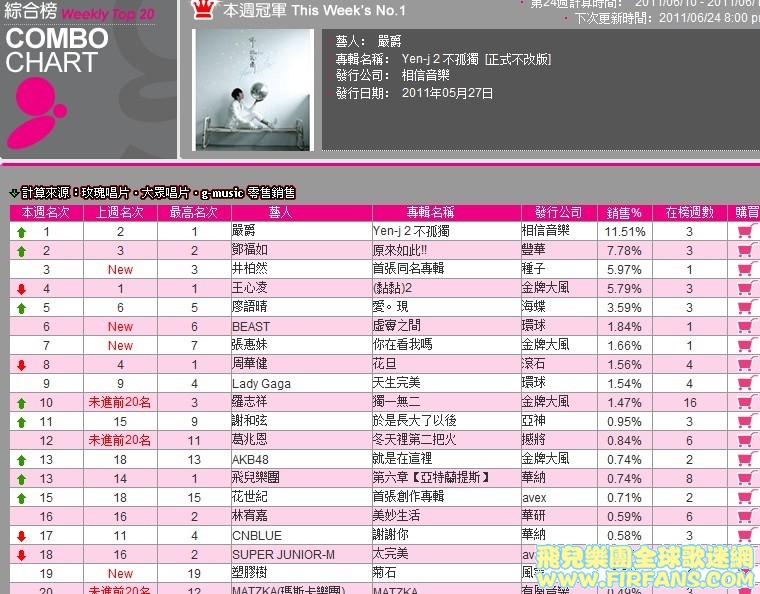Click album title 你在看我嗎
The width and height of the screenshot is (760, 594).
[402, 344]
